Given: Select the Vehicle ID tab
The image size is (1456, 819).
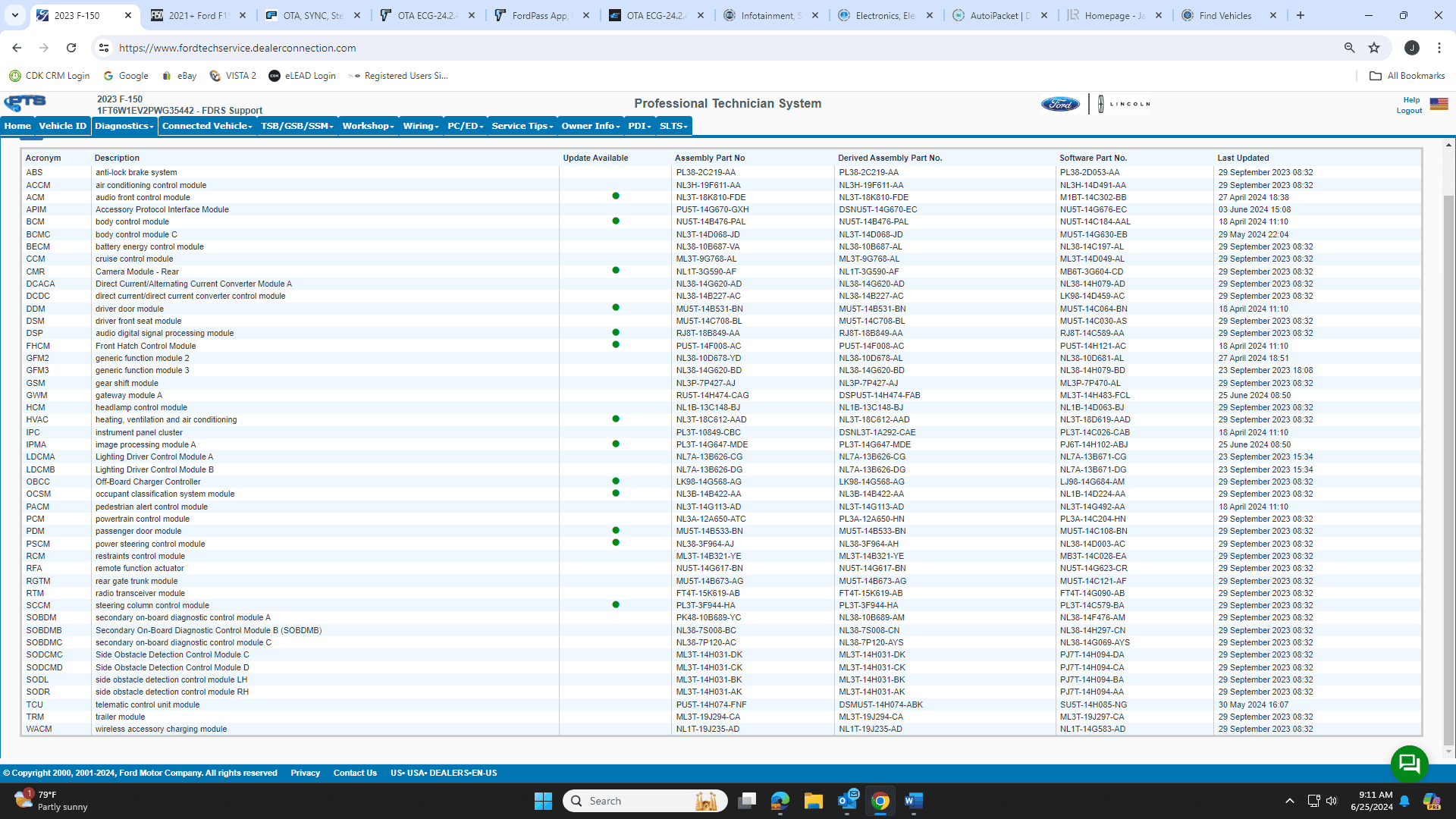Looking at the screenshot, I should [62, 126].
